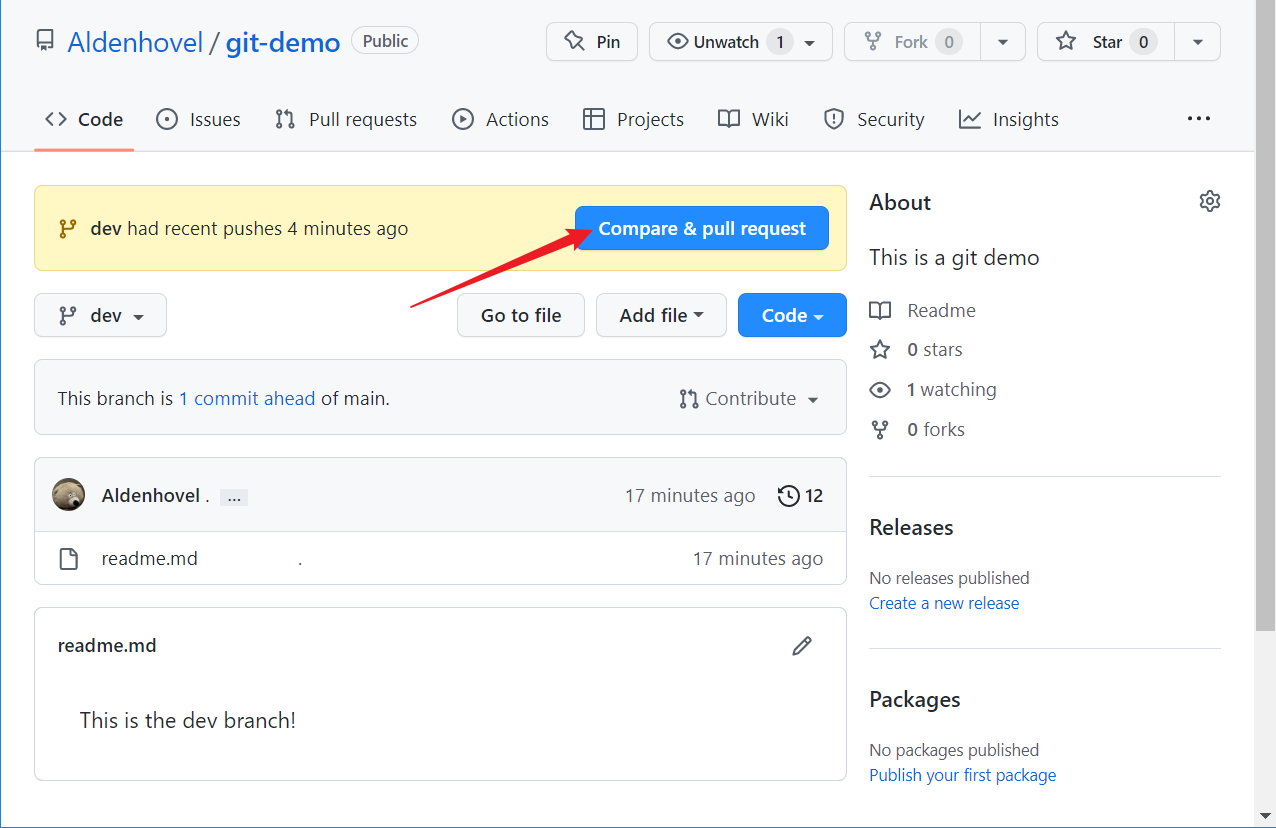View the 0 stars link
The height and width of the screenshot is (828, 1276).
point(934,349)
